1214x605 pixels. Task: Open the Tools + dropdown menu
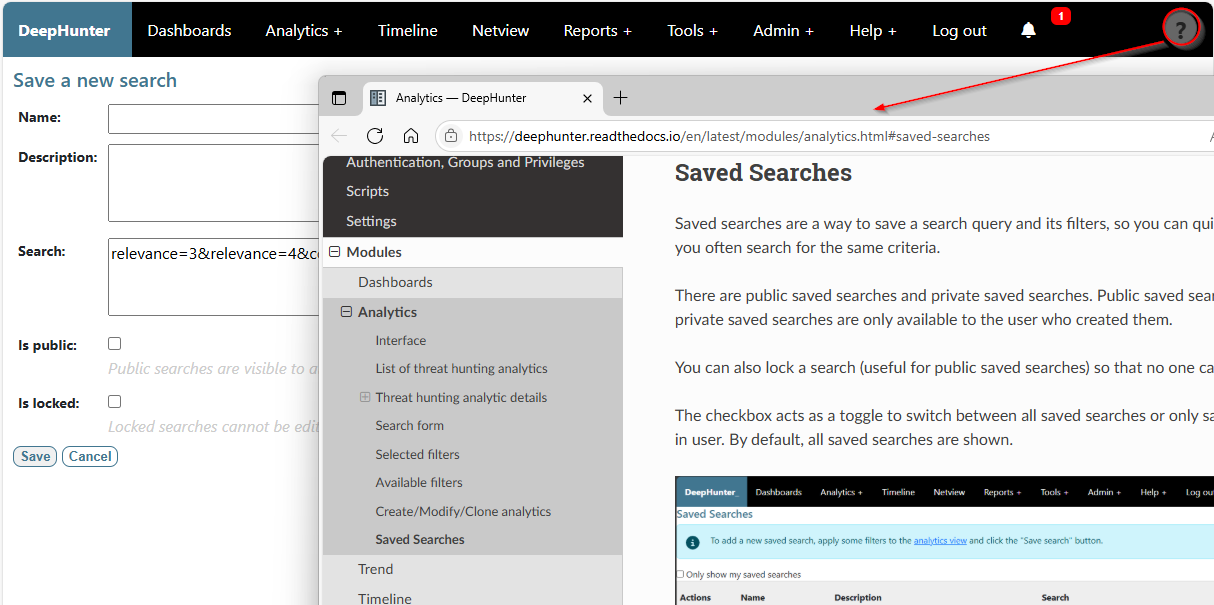[x=693, y=30]
